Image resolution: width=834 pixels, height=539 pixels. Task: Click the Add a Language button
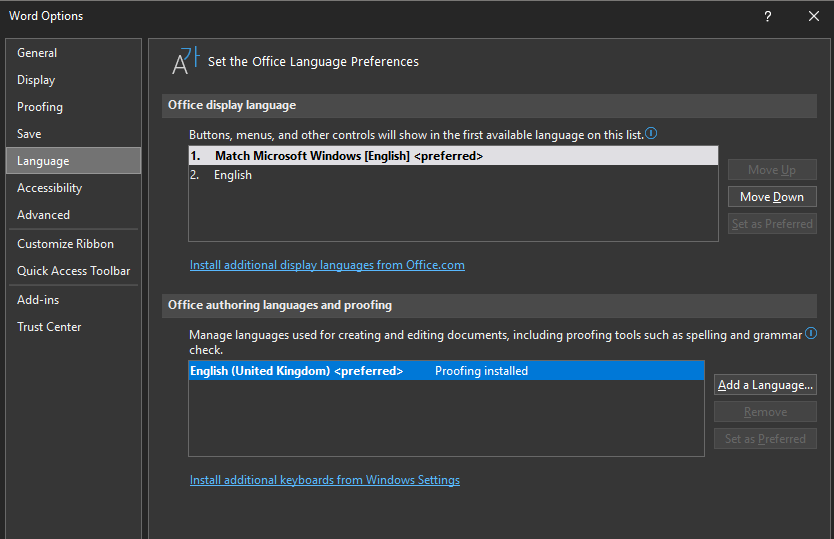click(765, 385)
